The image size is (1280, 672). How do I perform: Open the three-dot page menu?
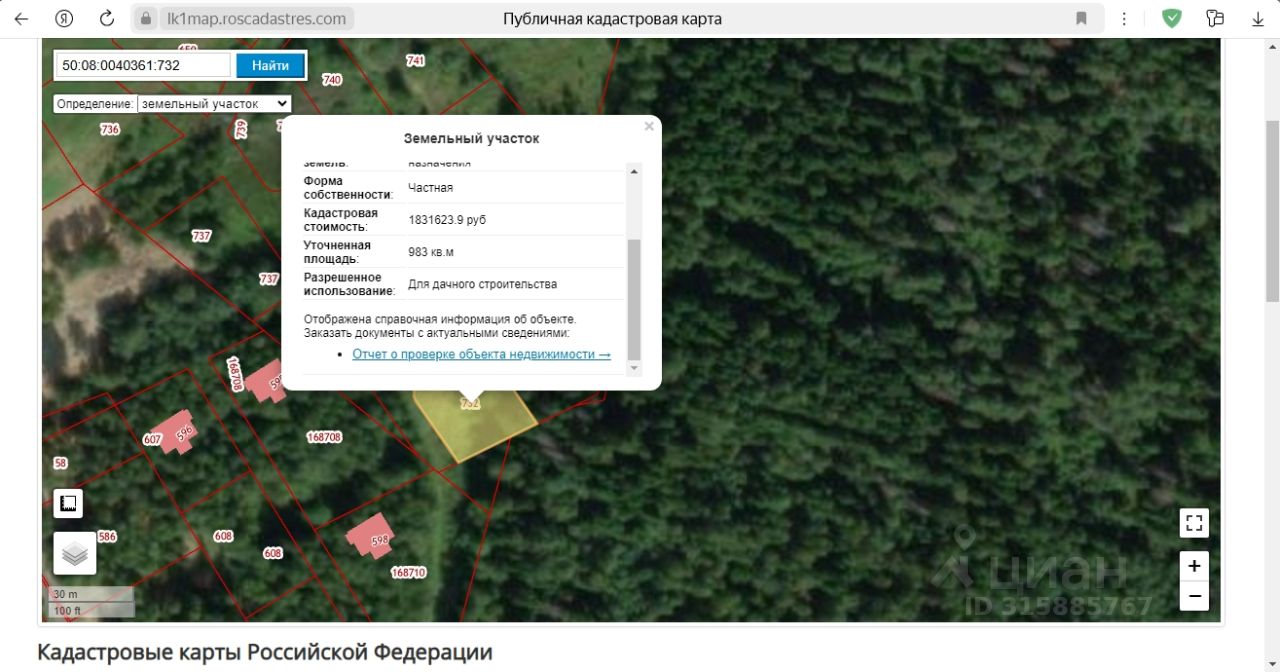1126,19
